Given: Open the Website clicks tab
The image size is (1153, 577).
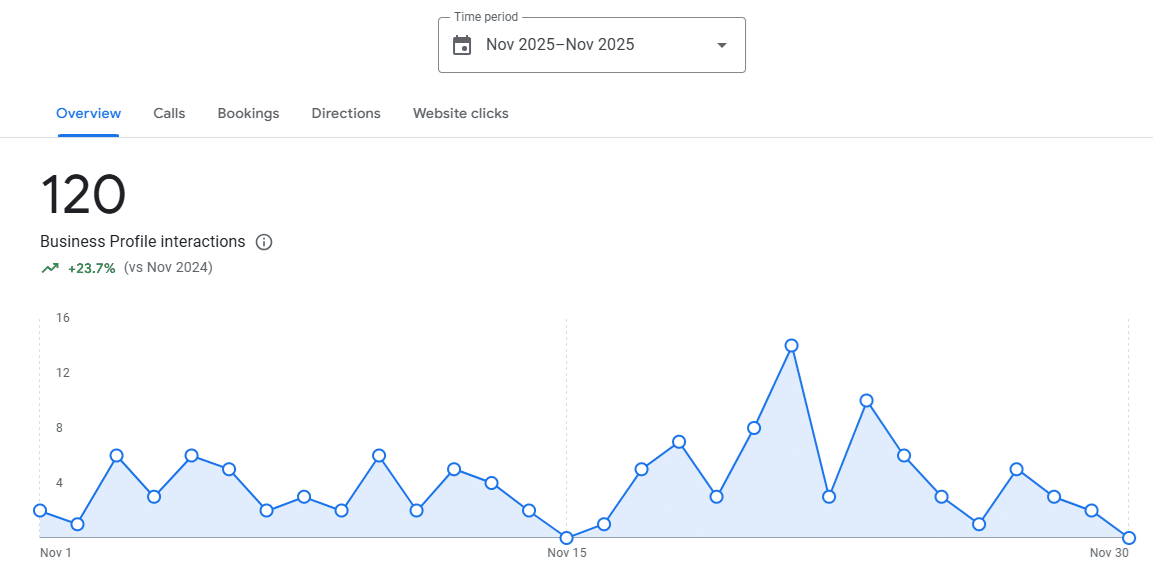Looking at the screenshot, I should pyautogui.click(x=460, y=113).
